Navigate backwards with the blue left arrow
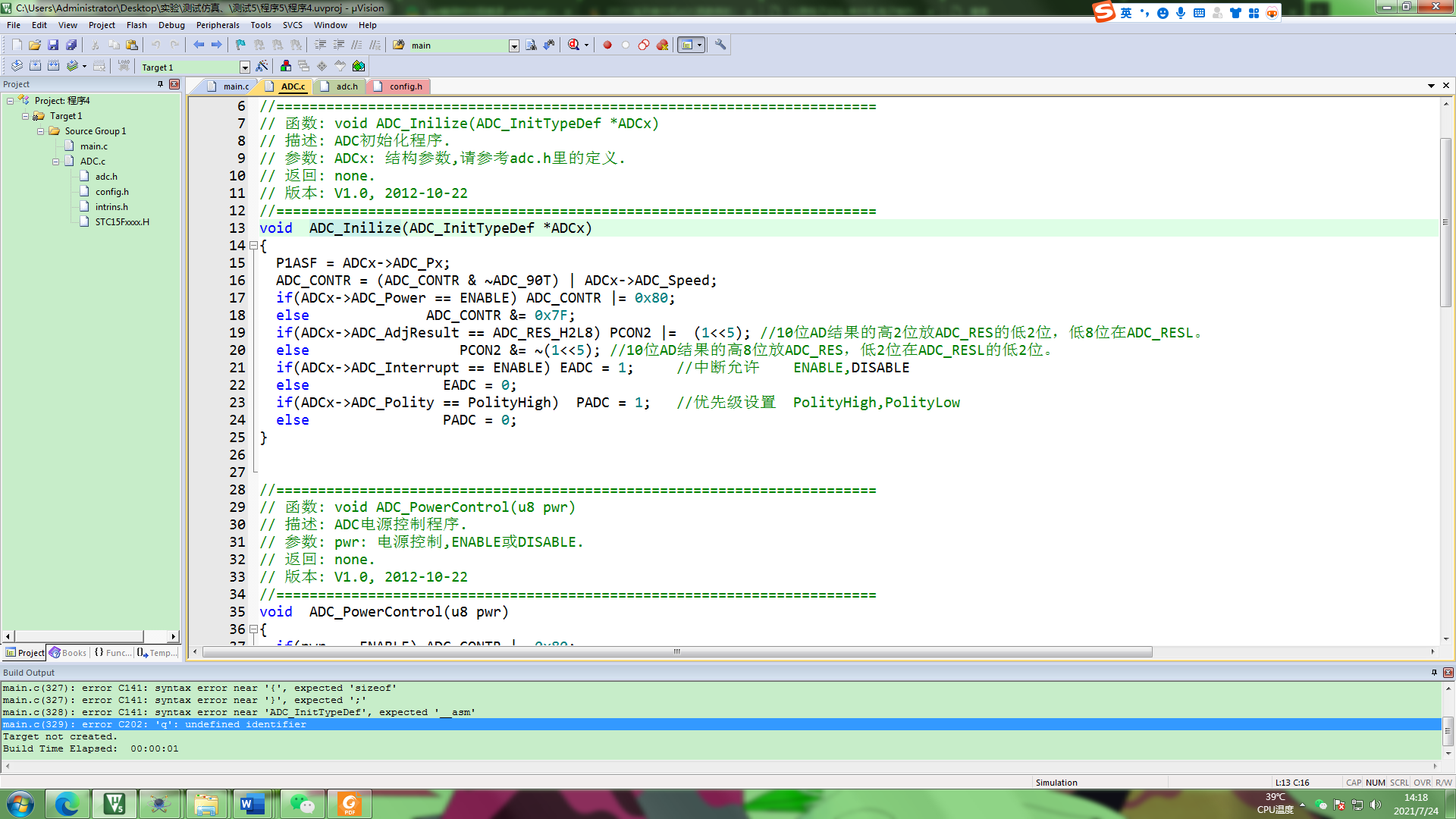Viewport: 1456px width, 819px height. click(x=199, y=45)
